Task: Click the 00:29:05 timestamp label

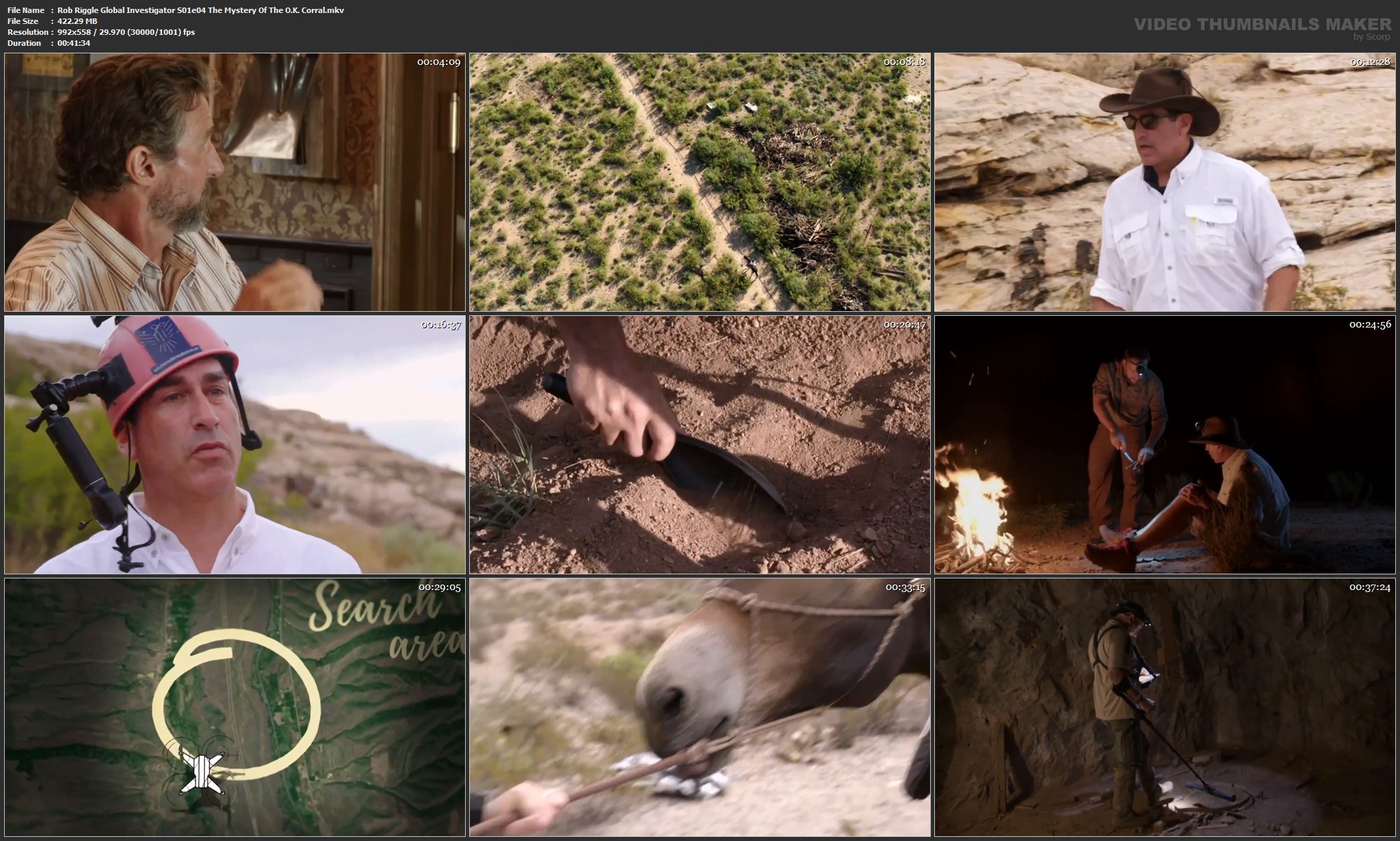Action: point(440,587)
